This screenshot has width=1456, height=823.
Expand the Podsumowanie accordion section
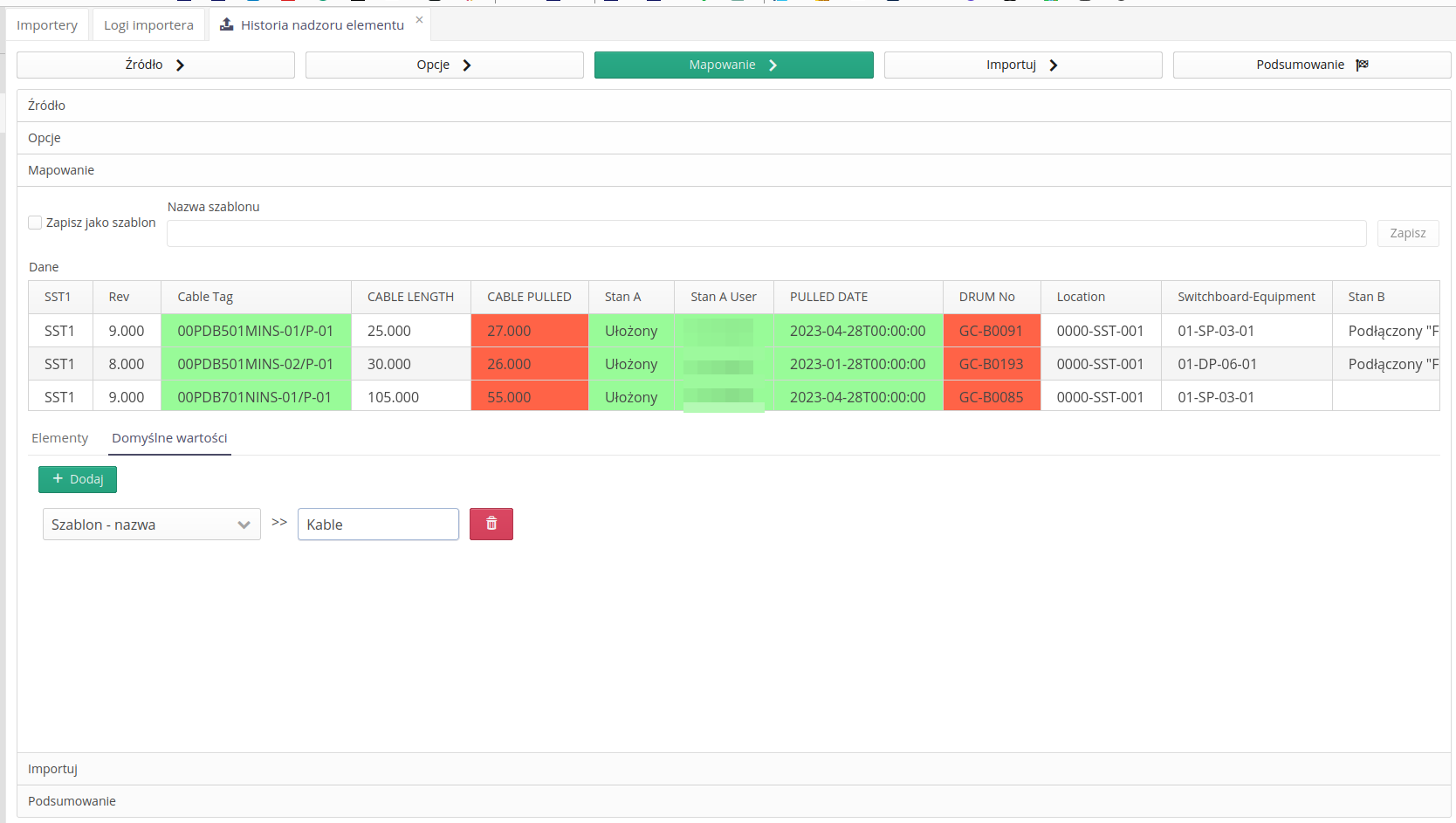coord(72,800)
